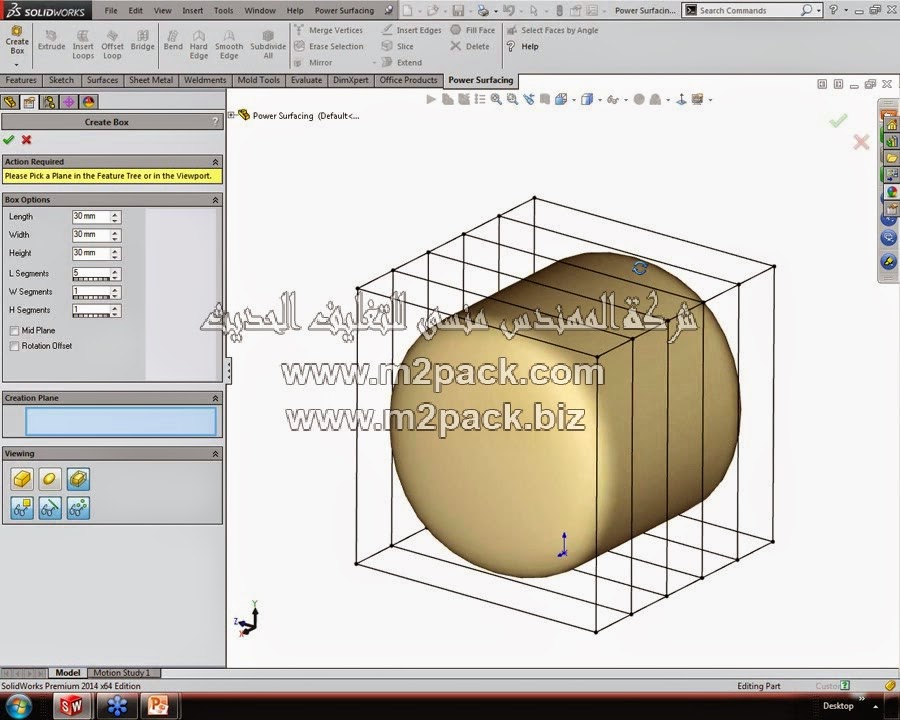Image resolution: width=900 pixels, height=720 pixels.
Task: Click Insert Edges command
Action: click(x=412, y=30)
